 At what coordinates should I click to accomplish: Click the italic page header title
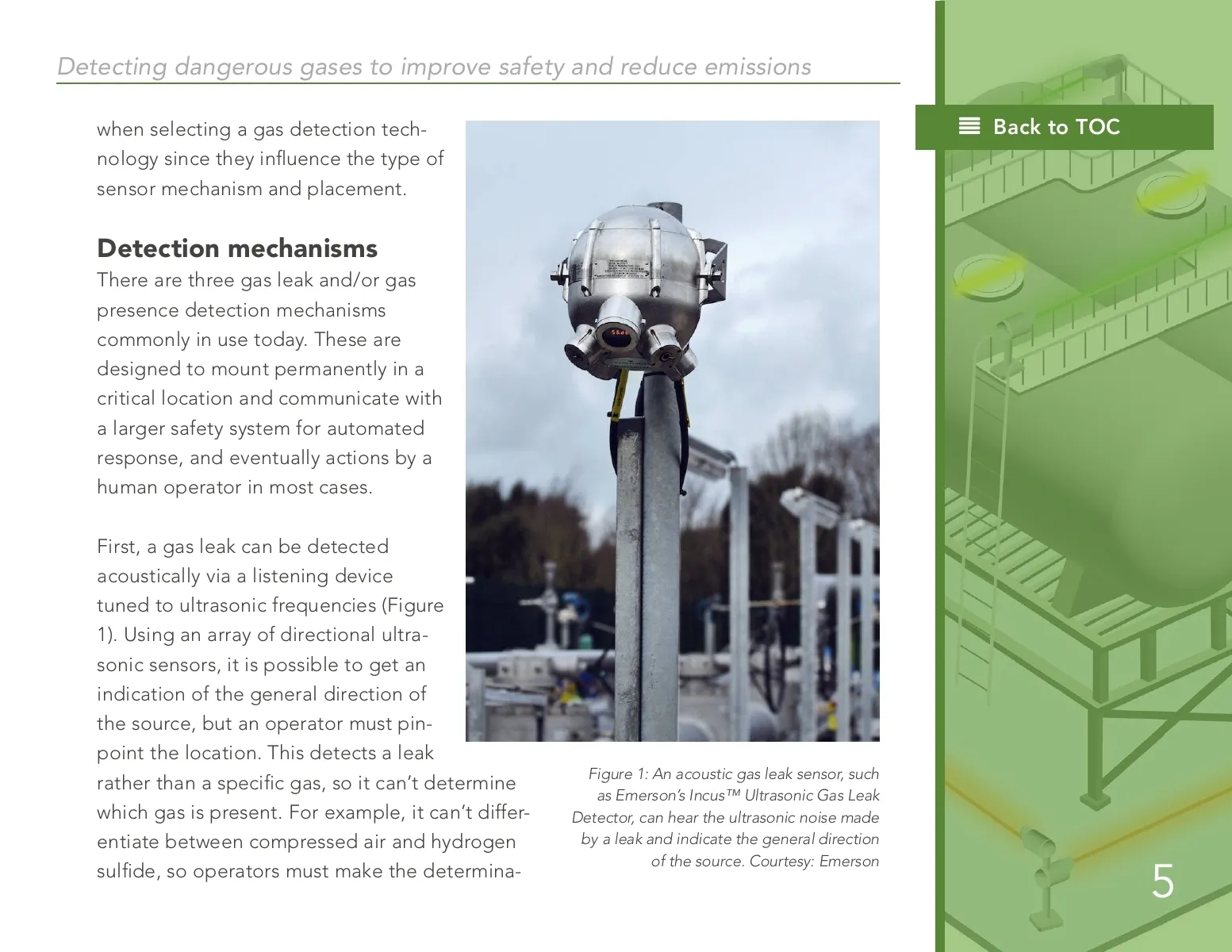[x=434, y=67]
